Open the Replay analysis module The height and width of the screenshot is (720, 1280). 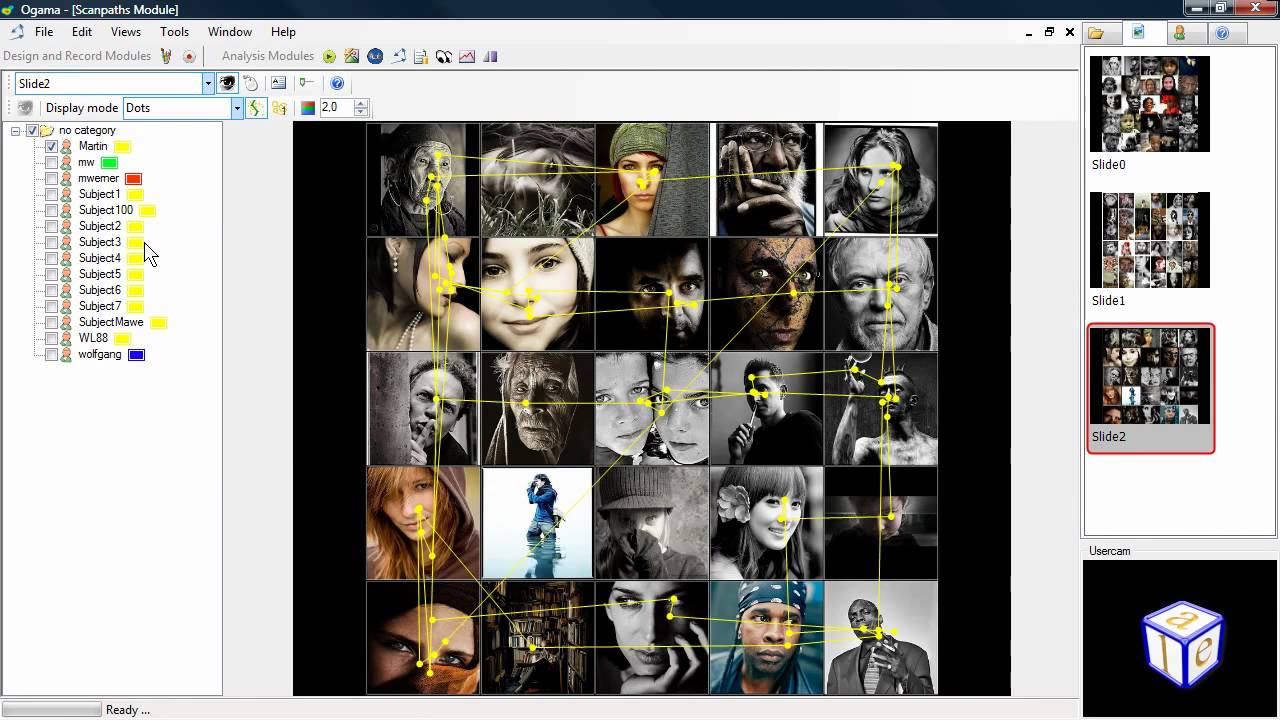[329, 57]
